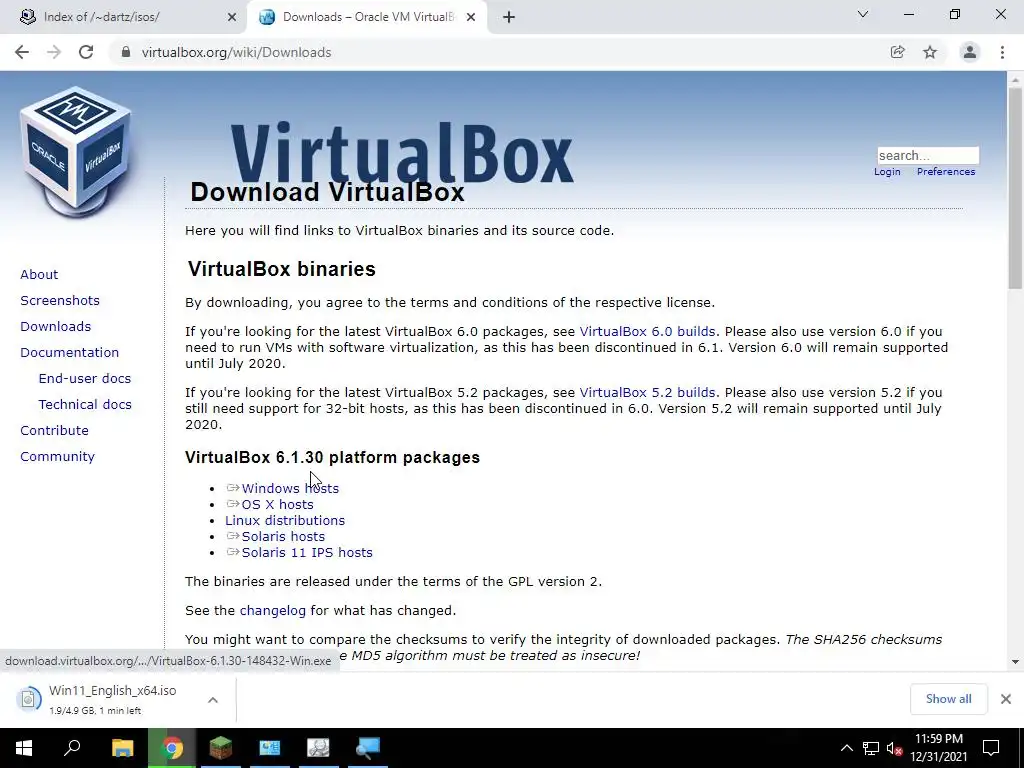This screenshot has width=1024, height=768.
Task: Open the Preferences link
Action: point(946,172)
